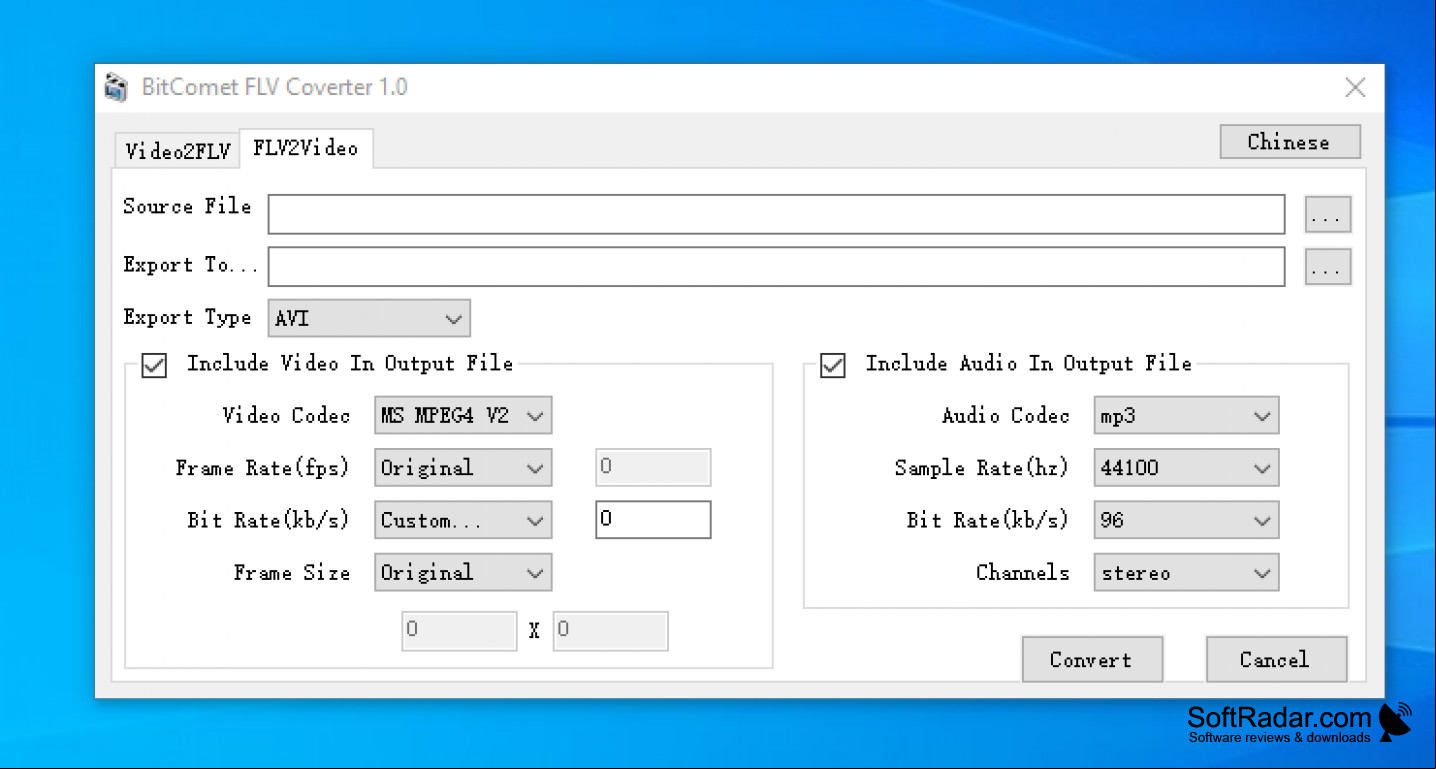The height and width of the screenshot is (769, 1436).
Task: Switch to the Video2FLV tab
Action: 177,151
